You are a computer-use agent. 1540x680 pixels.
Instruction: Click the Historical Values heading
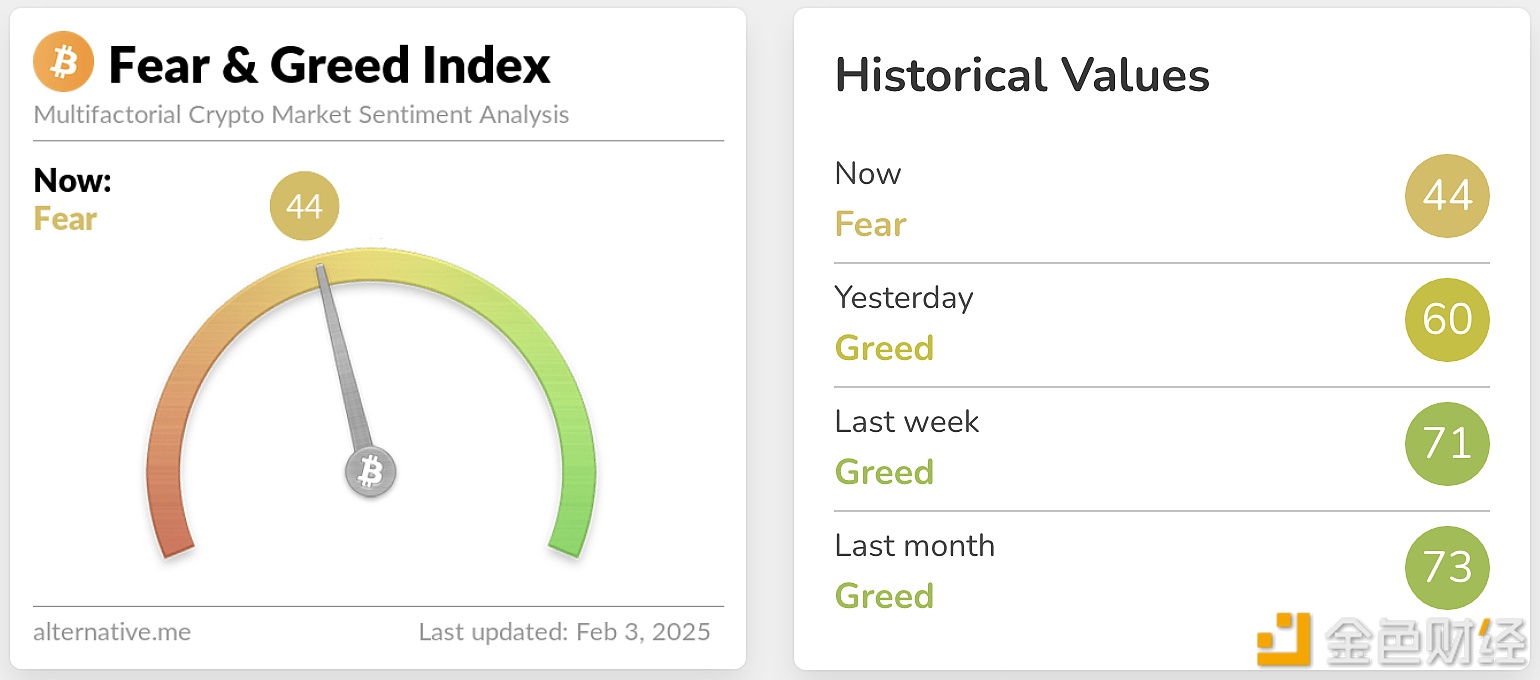pyautogui.click(x=1022, y=76)
